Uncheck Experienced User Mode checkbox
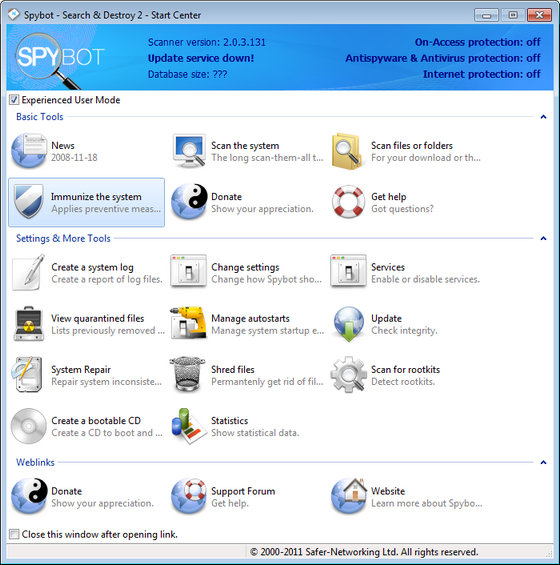560x565 pixels. click(x=14, y=100)
